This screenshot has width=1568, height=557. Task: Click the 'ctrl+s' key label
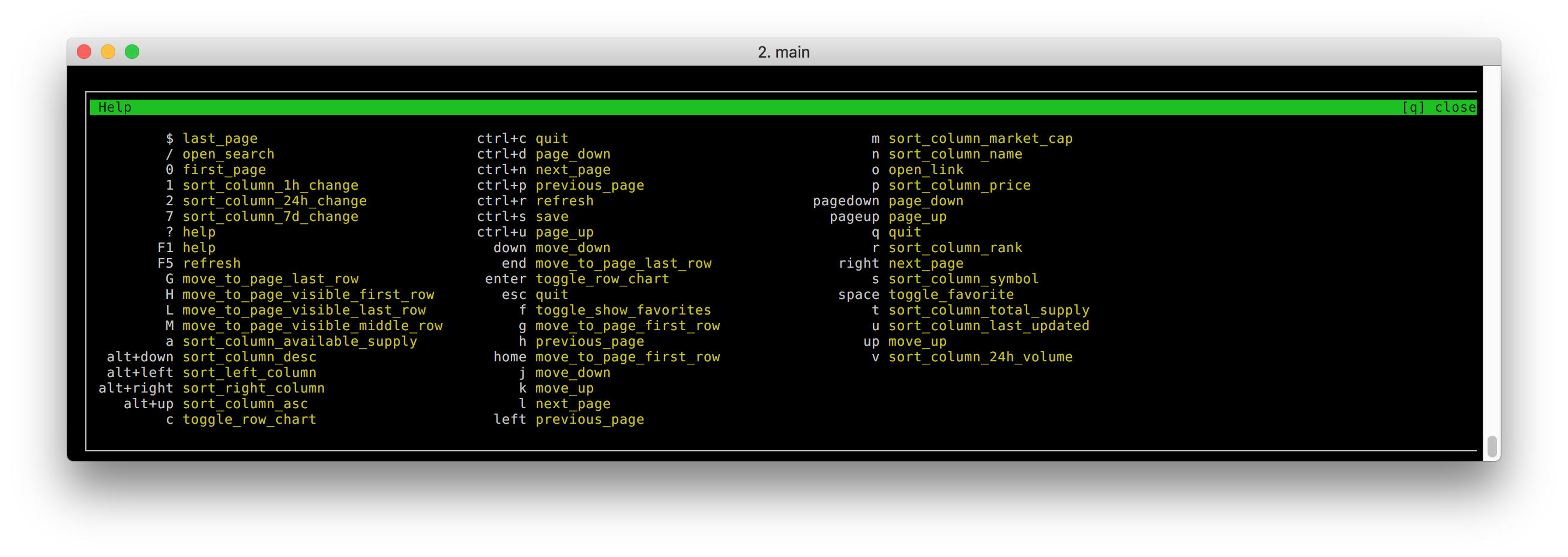(502, 217)
